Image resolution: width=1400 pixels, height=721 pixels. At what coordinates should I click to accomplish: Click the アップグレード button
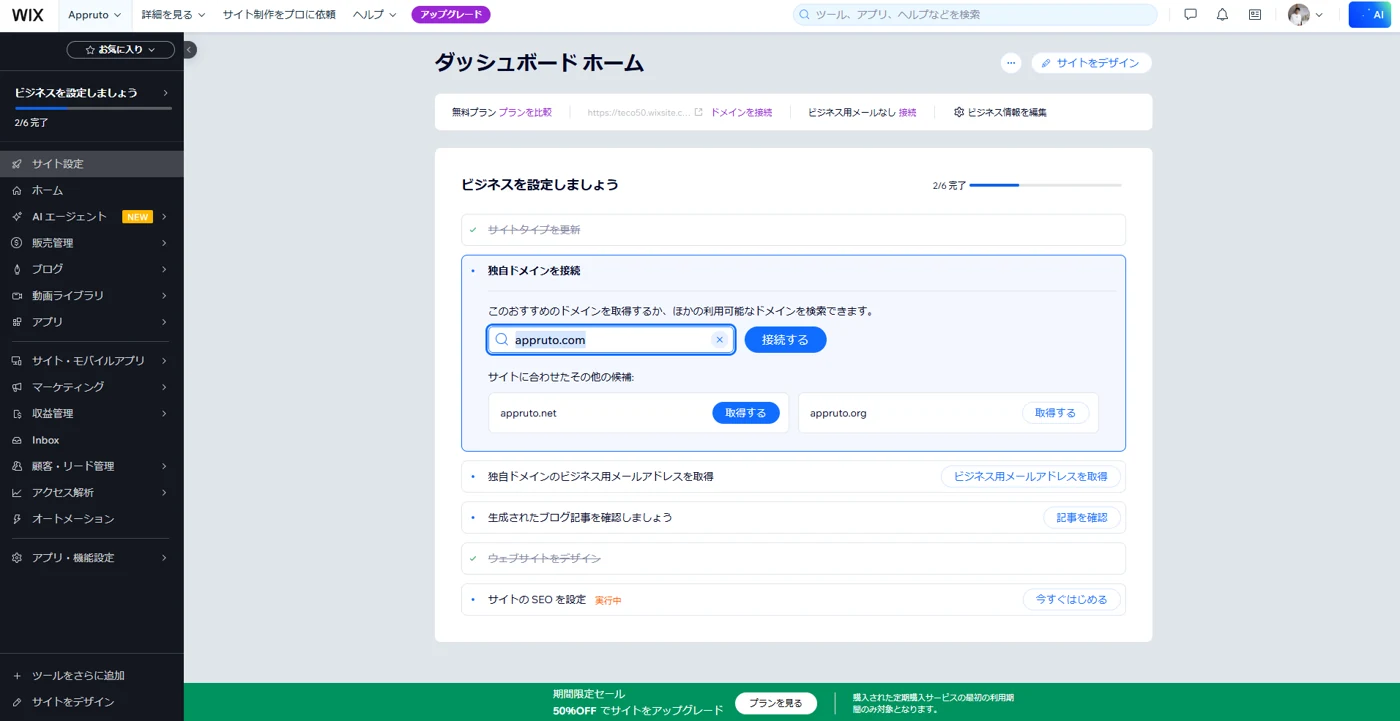point(451,15)
